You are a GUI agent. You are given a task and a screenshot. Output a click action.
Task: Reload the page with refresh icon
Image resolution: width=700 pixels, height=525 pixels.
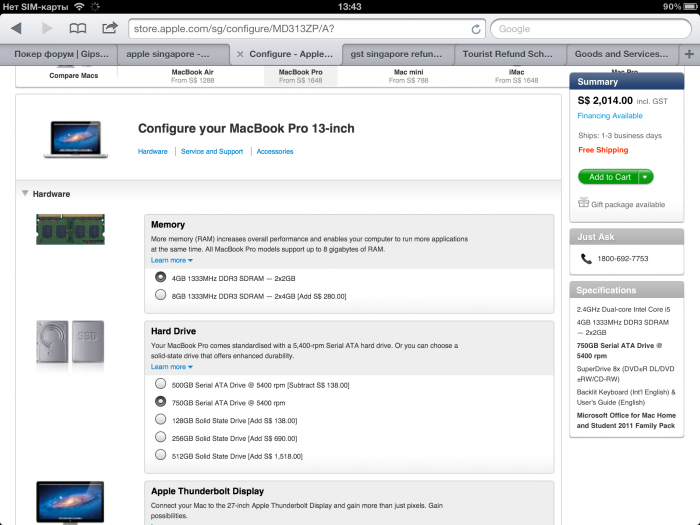[x=476, y=29]
